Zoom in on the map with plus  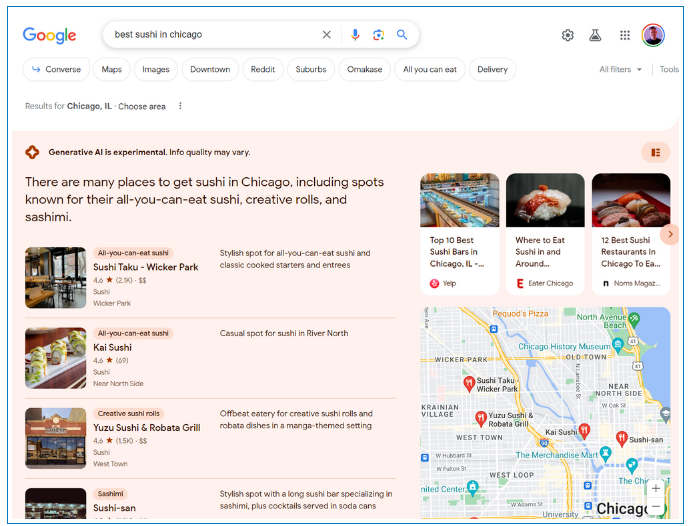point(655,488)
